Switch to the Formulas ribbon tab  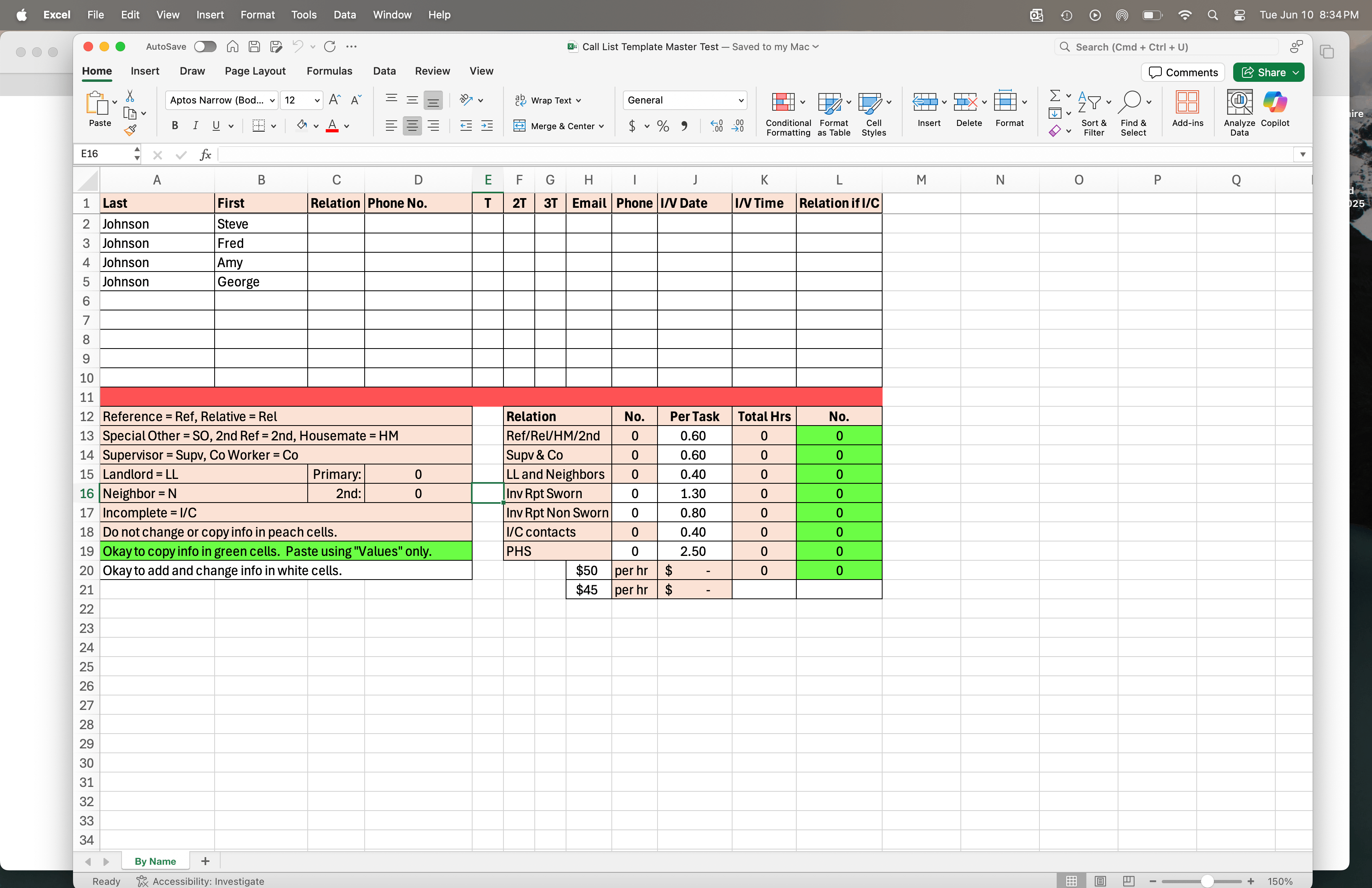click(x=329, y=71)
